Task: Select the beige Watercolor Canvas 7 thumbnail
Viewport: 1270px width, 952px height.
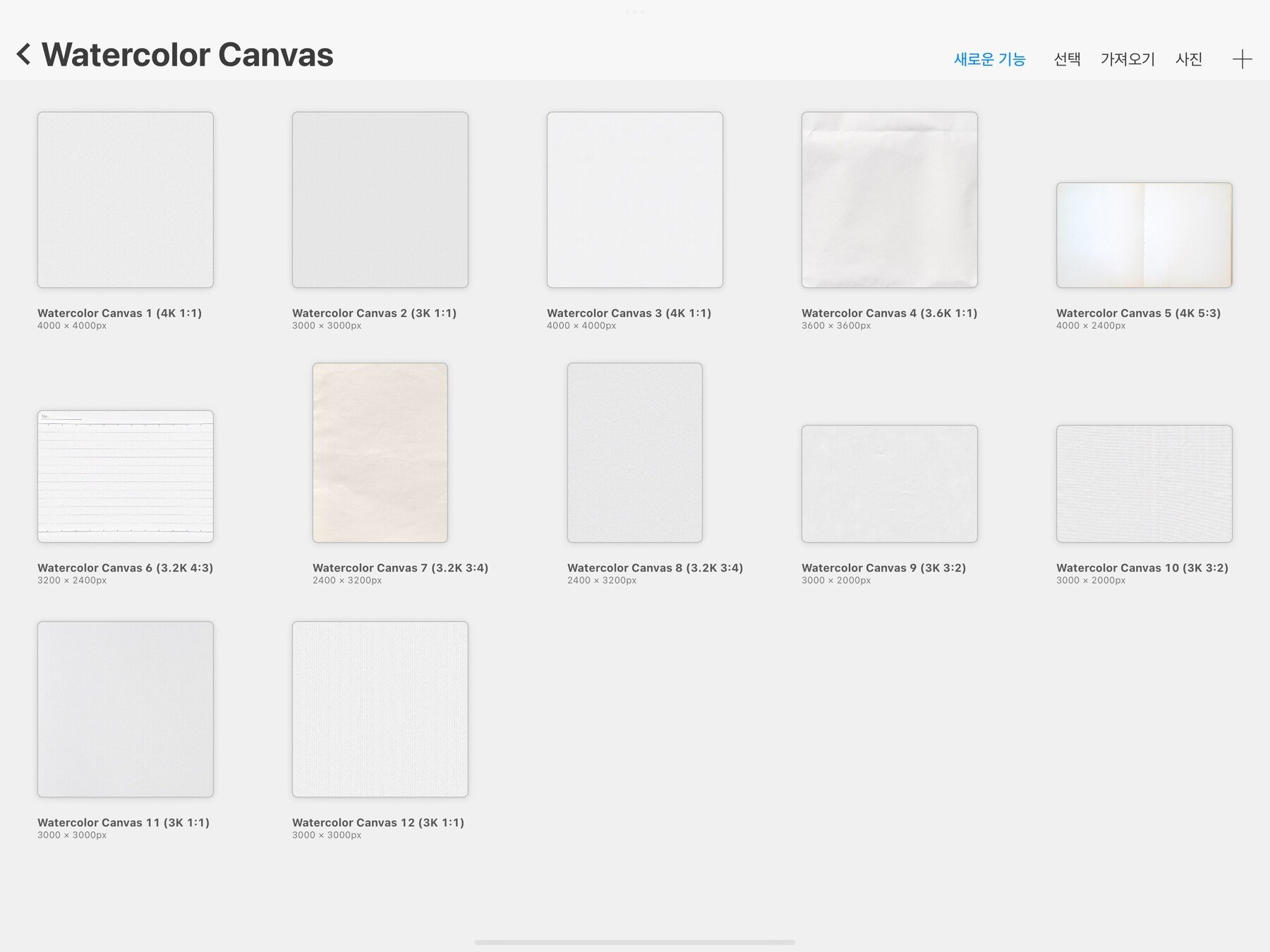Action: (x=380, y=452)
